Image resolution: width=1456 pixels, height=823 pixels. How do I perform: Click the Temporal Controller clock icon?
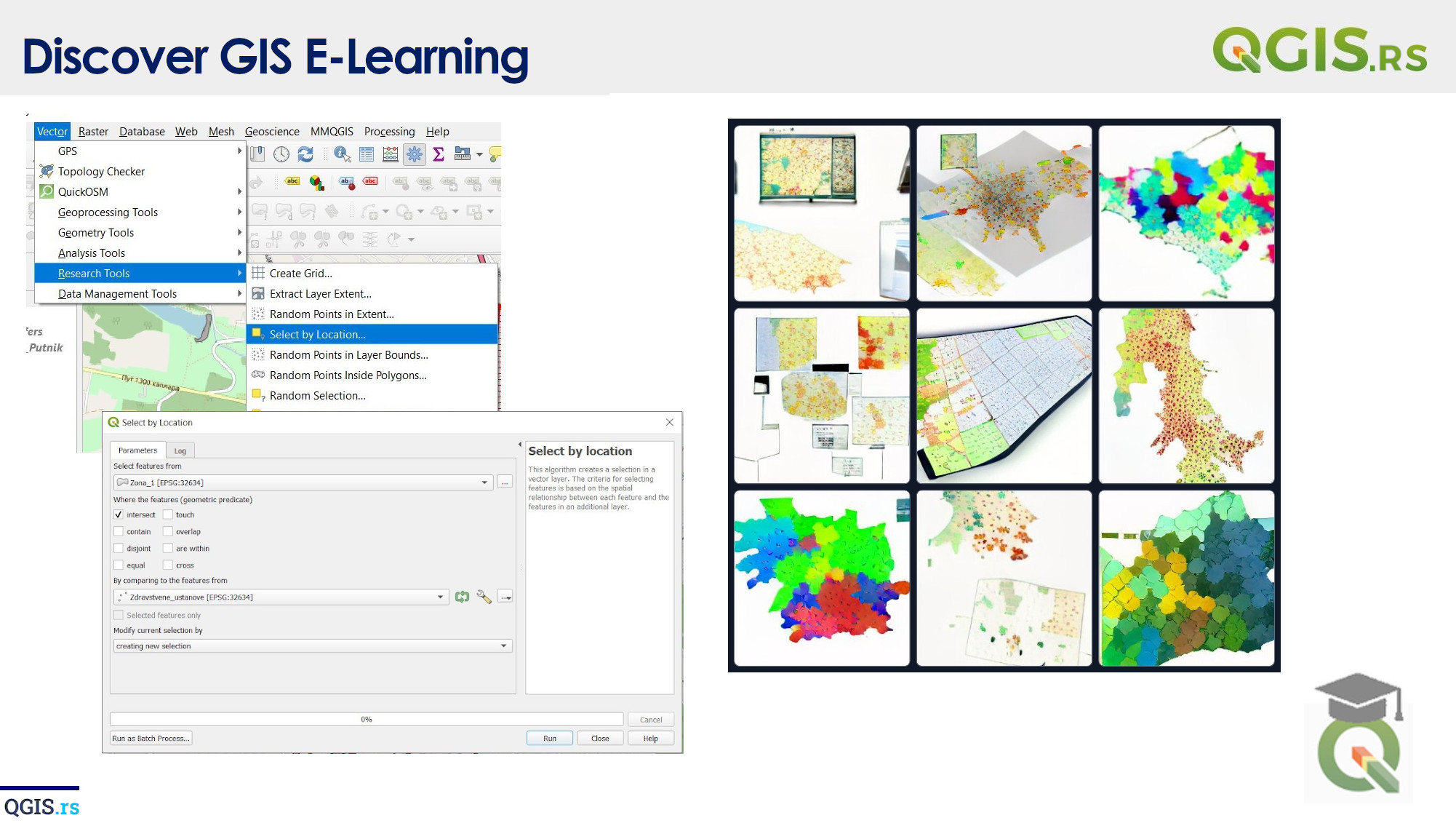tap(281, 154)
